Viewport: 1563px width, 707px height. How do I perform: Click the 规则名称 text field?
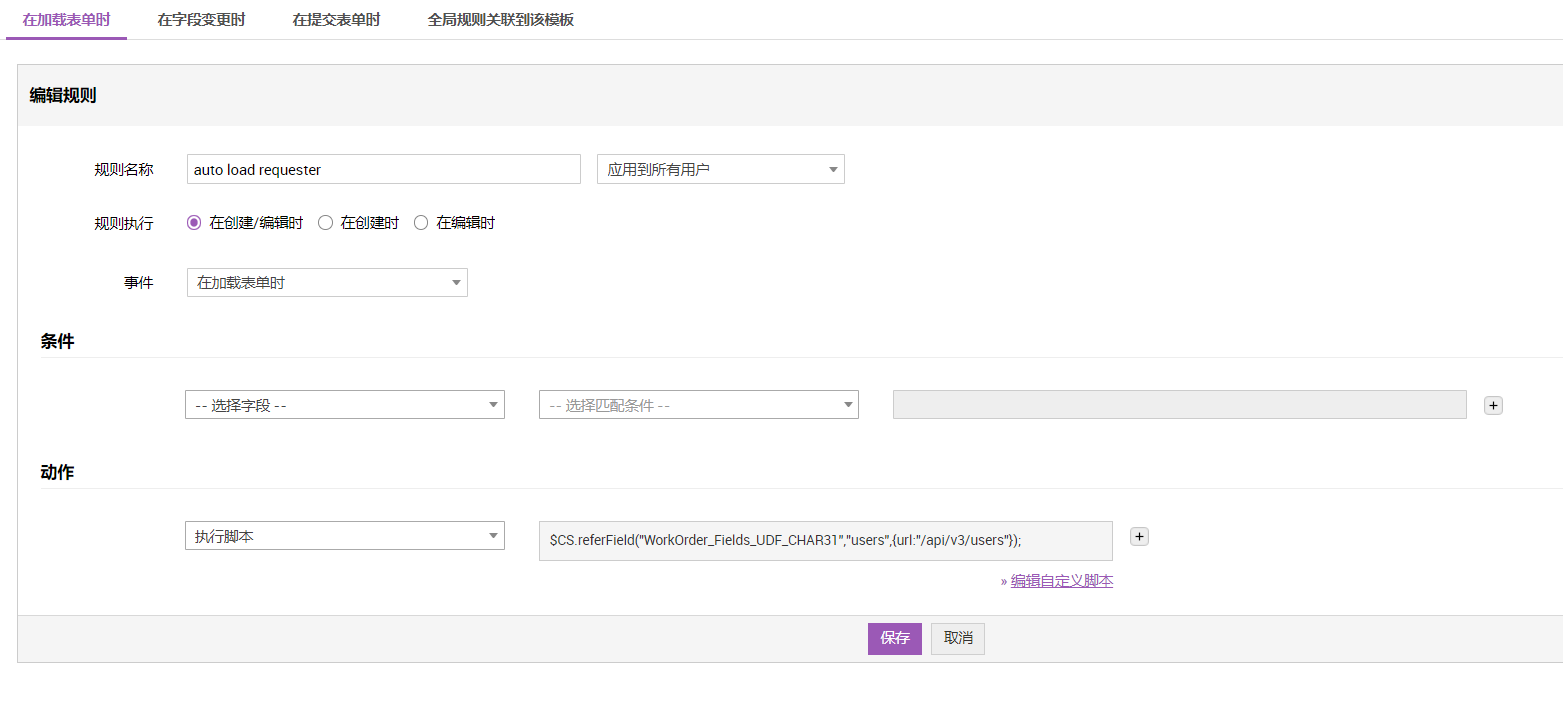[x=383, y=170]
